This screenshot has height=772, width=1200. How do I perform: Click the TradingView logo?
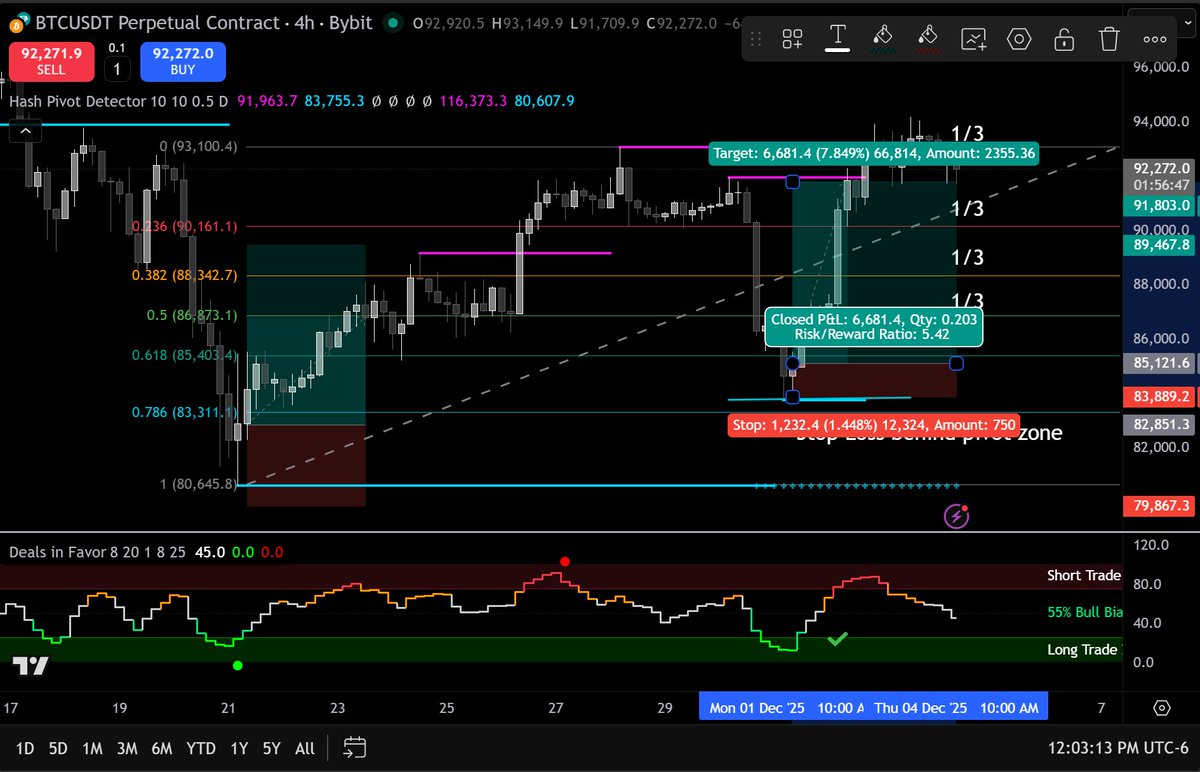click(x=30, y=667)
